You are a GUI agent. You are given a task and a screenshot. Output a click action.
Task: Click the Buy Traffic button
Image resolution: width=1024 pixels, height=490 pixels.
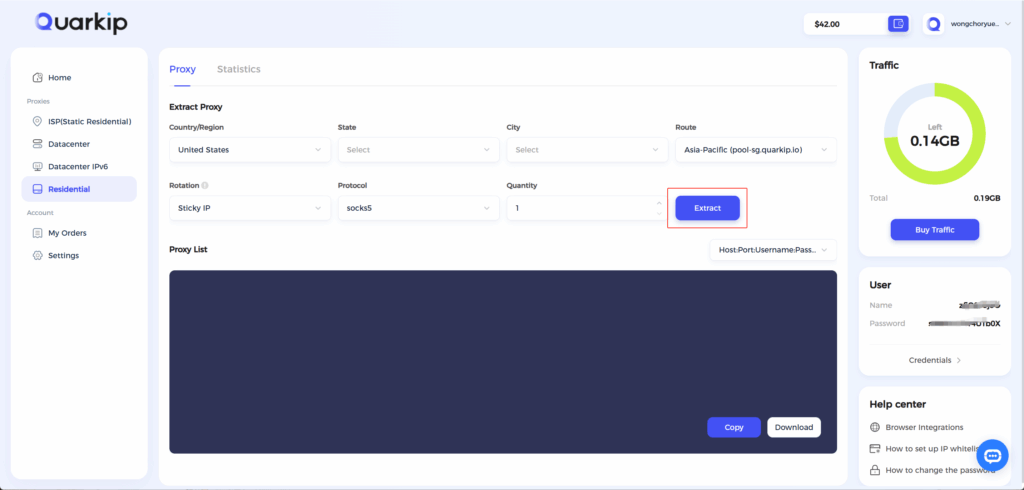[x=934, y=230]
